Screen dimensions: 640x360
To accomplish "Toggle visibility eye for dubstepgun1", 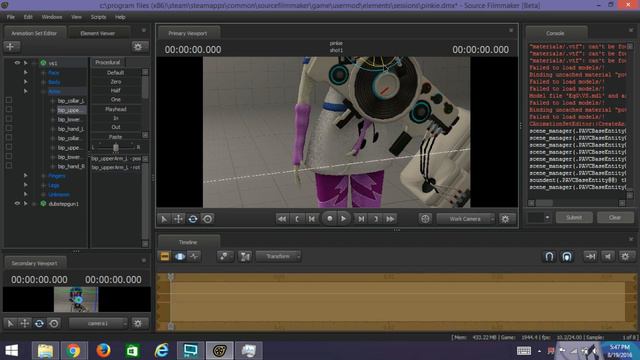I will pyautogui.click(x=17, y=203).
